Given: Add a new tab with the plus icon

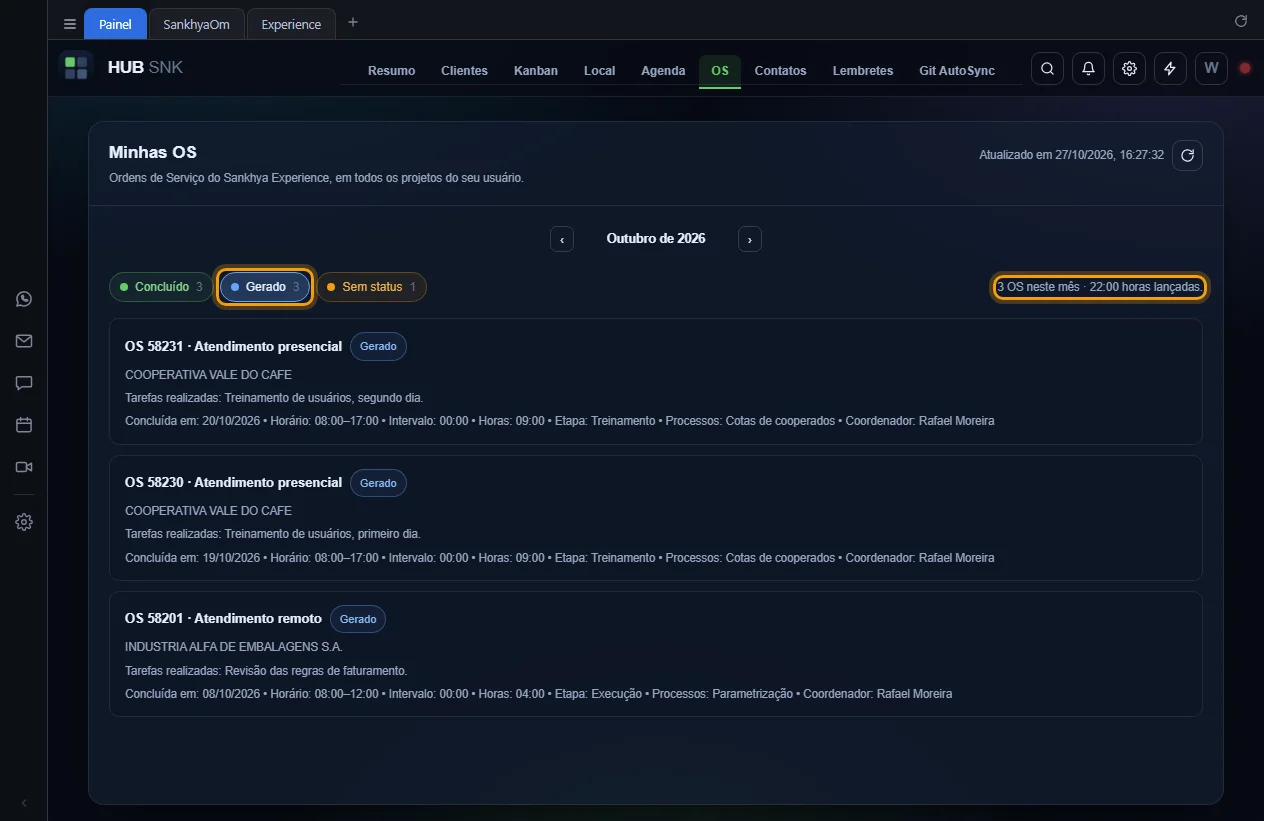Looking at the screenshot, I should click(x=352, y=23).
